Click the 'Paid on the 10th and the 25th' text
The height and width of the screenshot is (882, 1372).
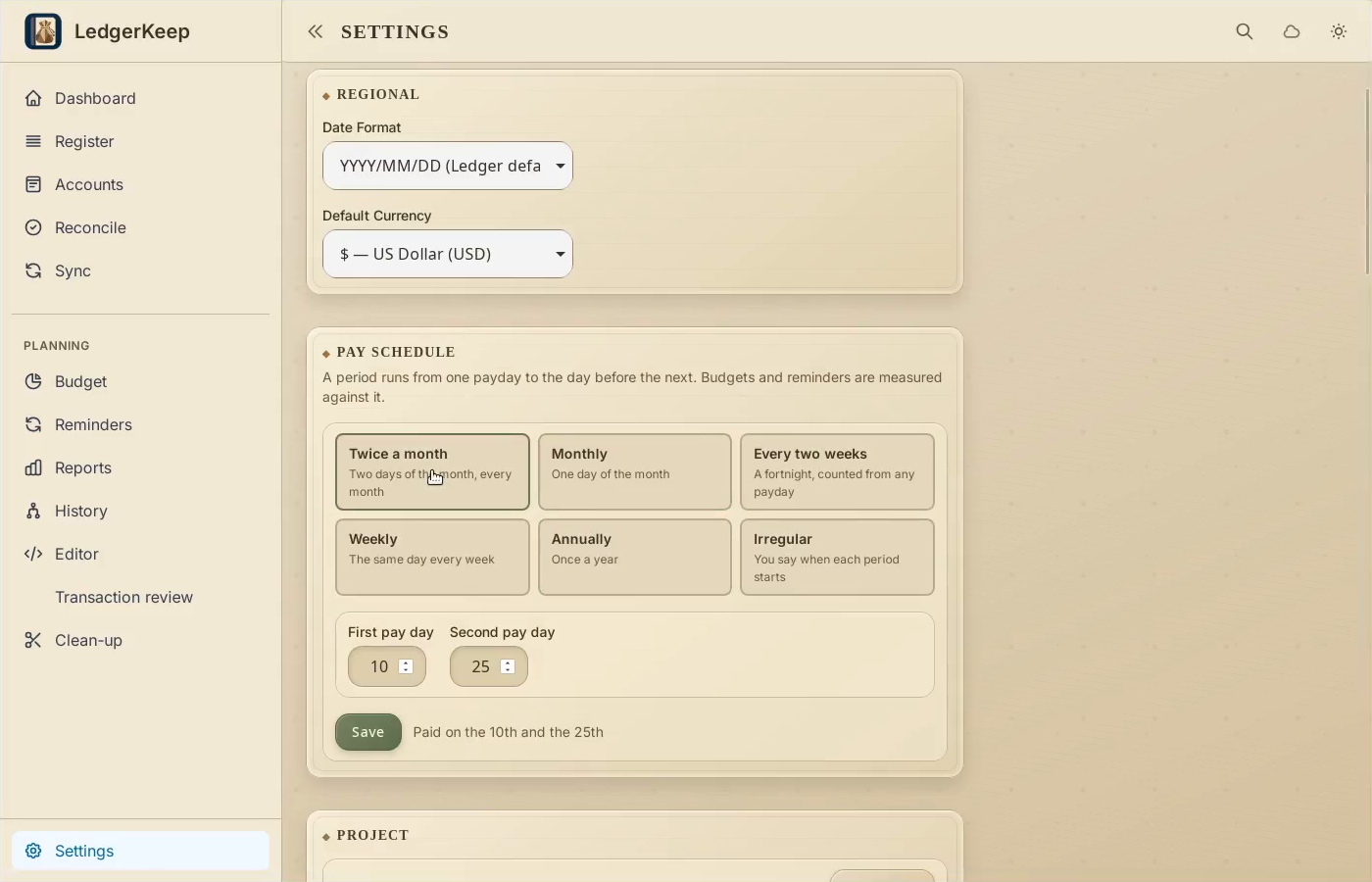coord(509,732)
